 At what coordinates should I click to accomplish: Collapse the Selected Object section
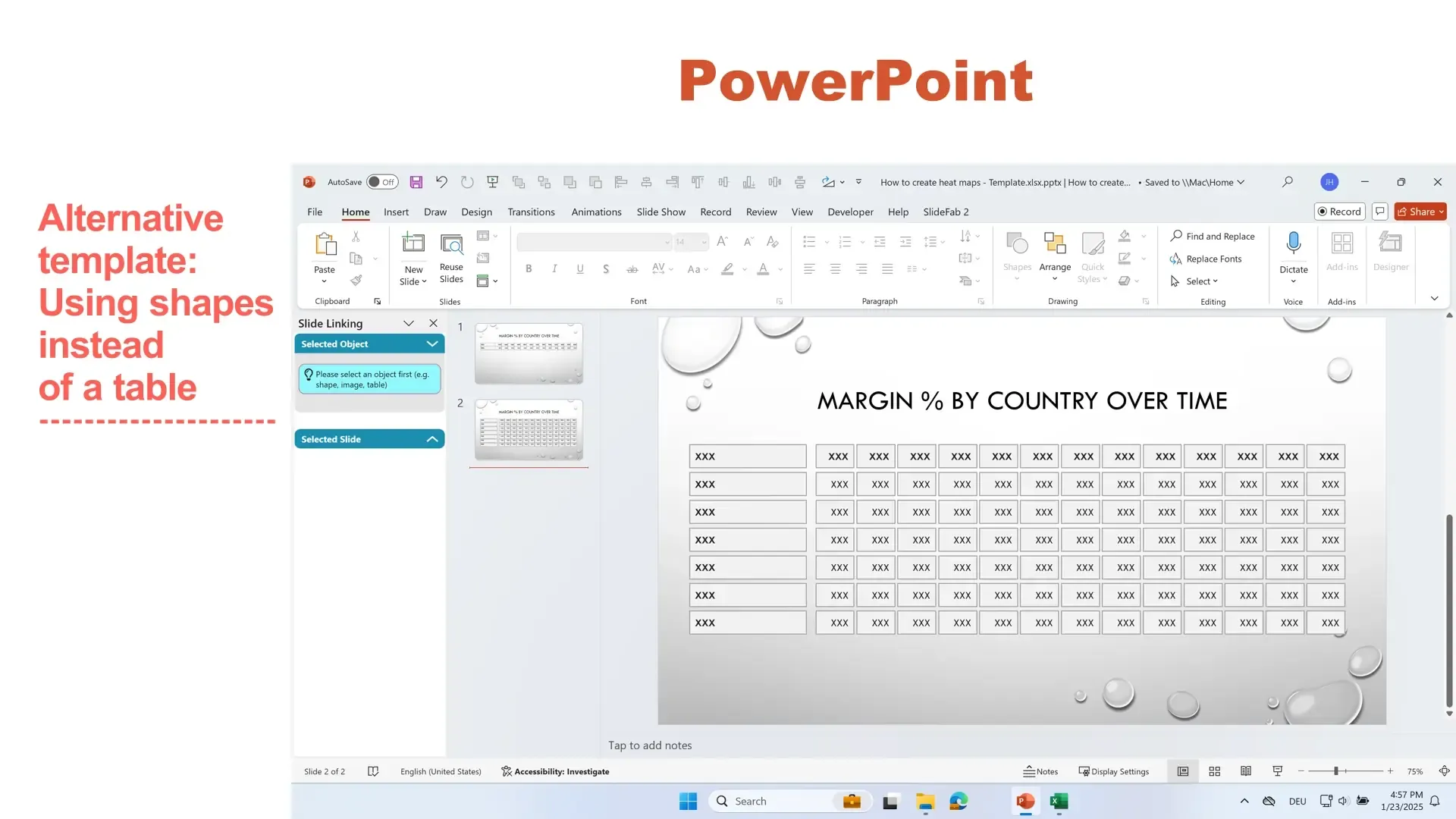432,344
